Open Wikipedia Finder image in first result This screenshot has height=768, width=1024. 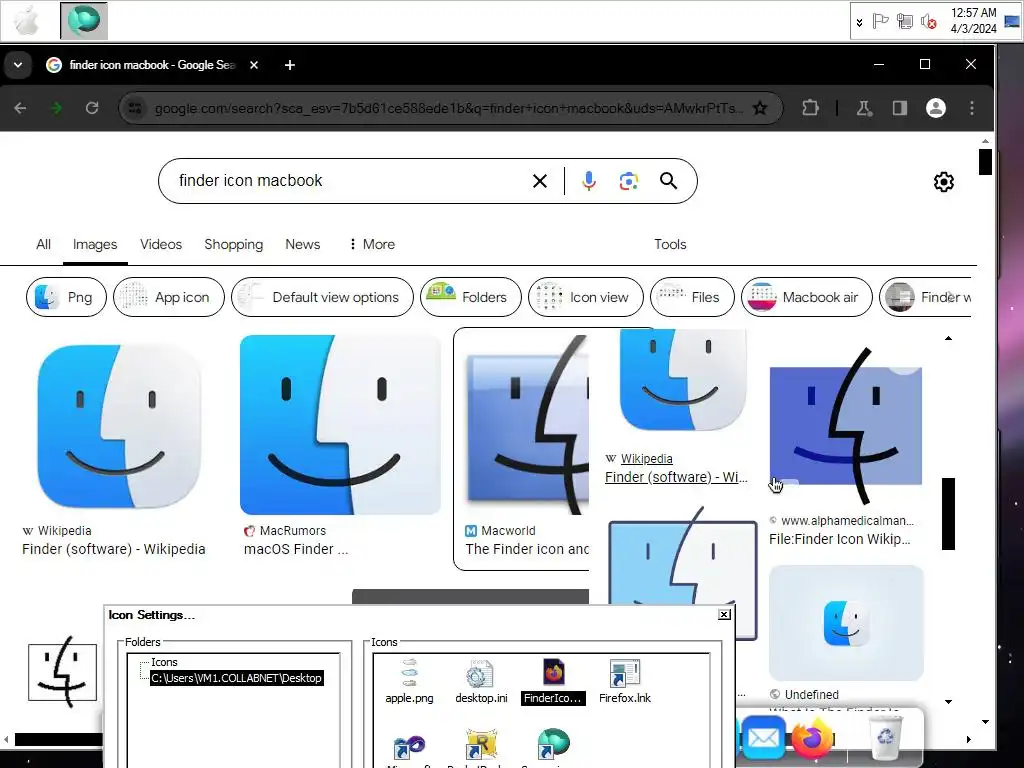(x=119, y=426)
